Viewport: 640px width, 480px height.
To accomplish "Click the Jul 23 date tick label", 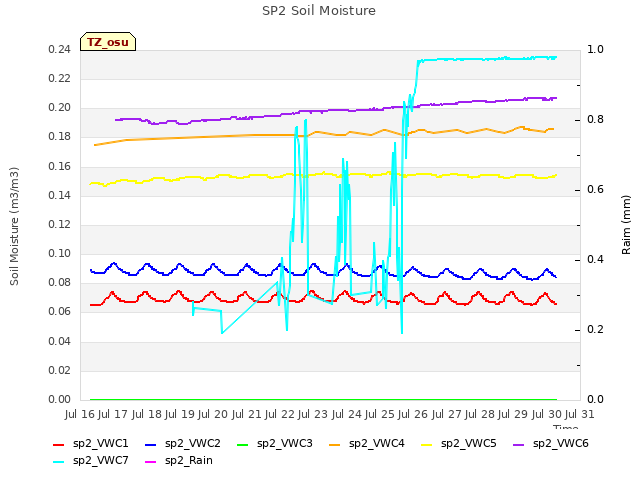I will 313,414.
